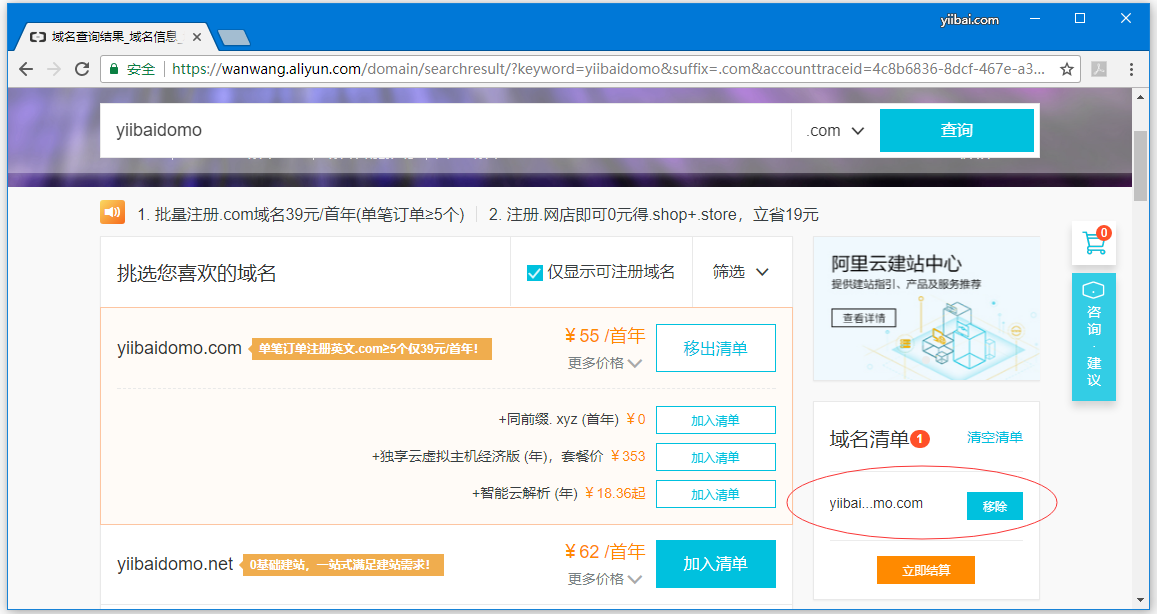
Task: Click the speaker announcement icon
Action: (112, 213)
